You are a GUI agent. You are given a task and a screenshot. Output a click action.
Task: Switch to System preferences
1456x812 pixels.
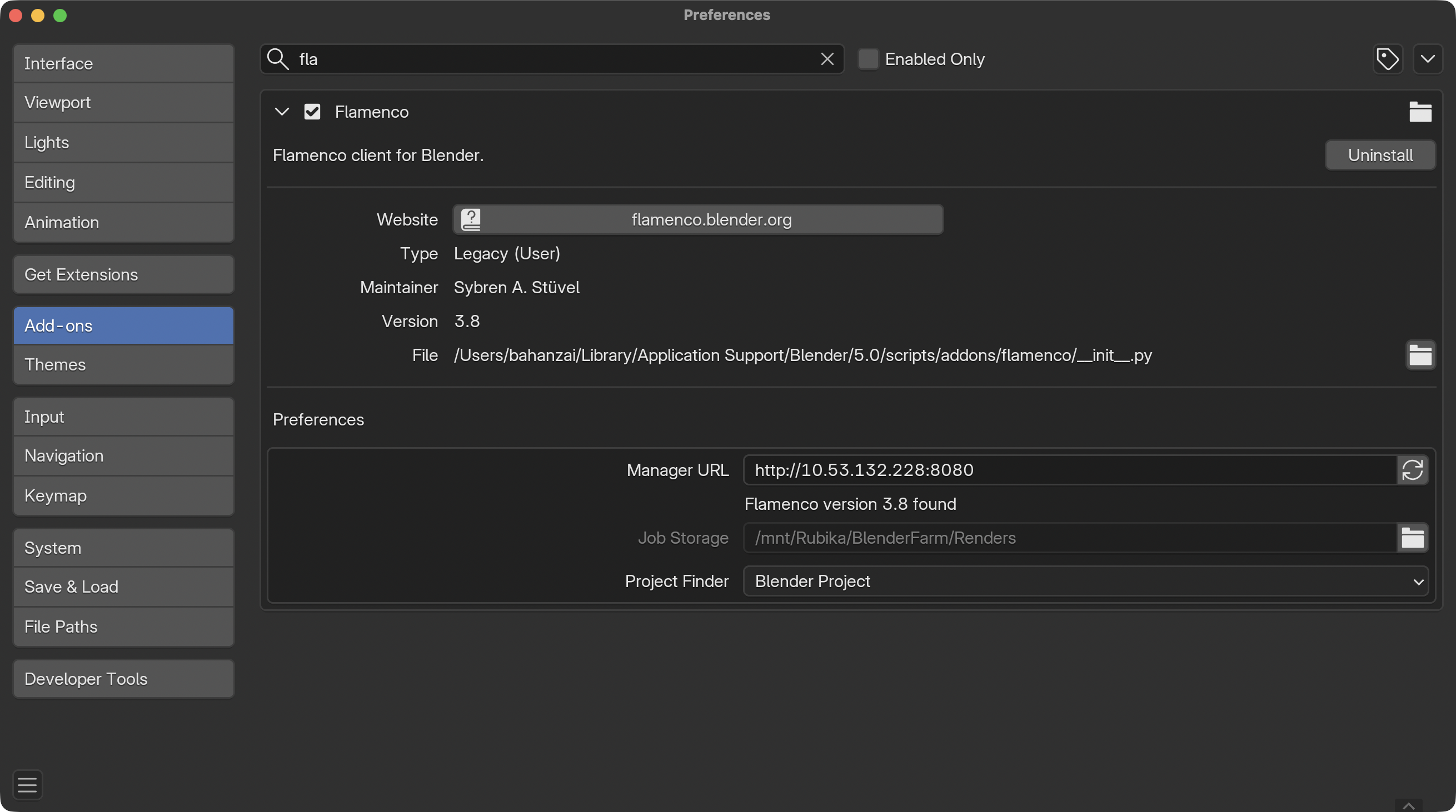coord(123,548)
